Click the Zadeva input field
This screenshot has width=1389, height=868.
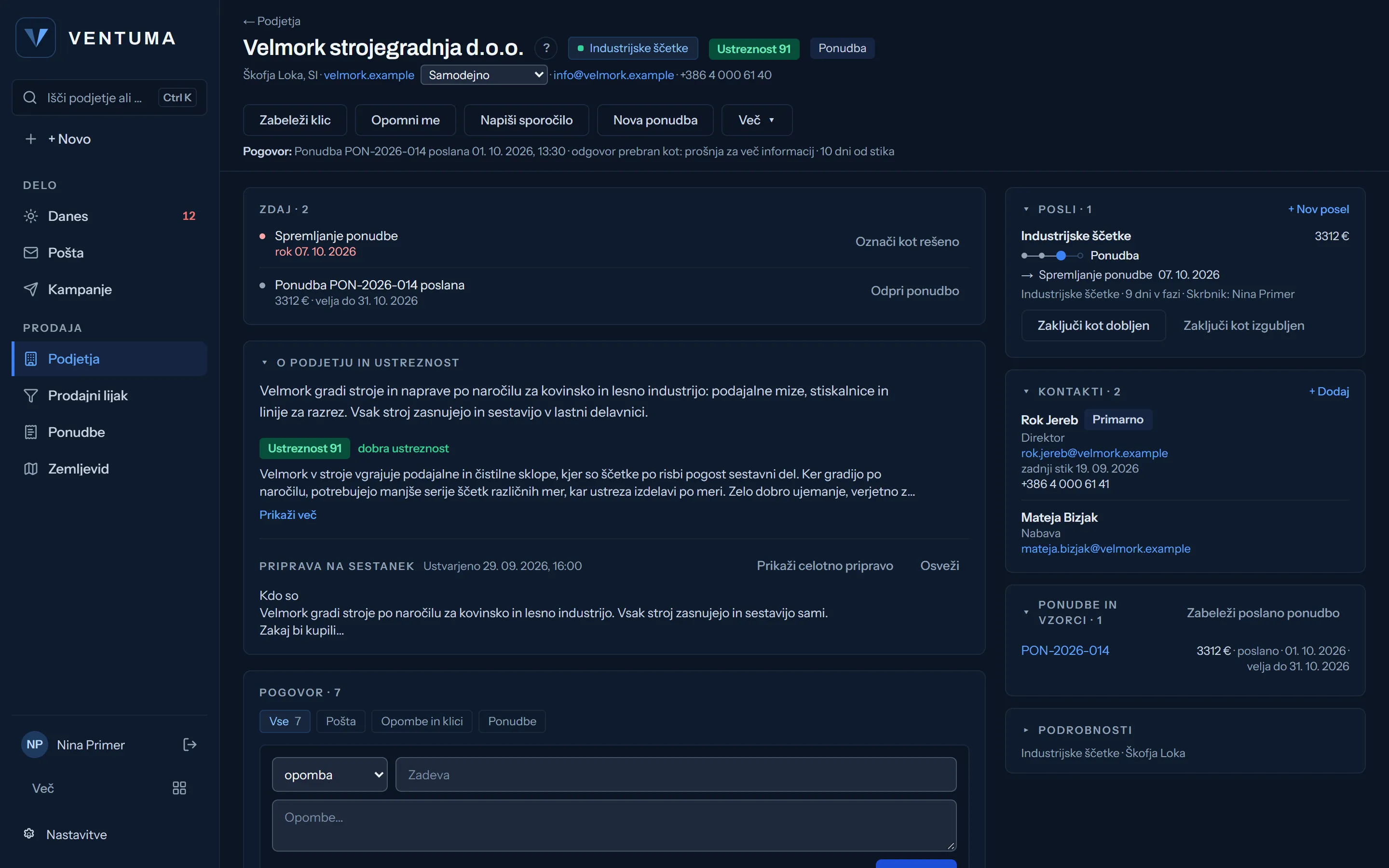tap(676, 774)
